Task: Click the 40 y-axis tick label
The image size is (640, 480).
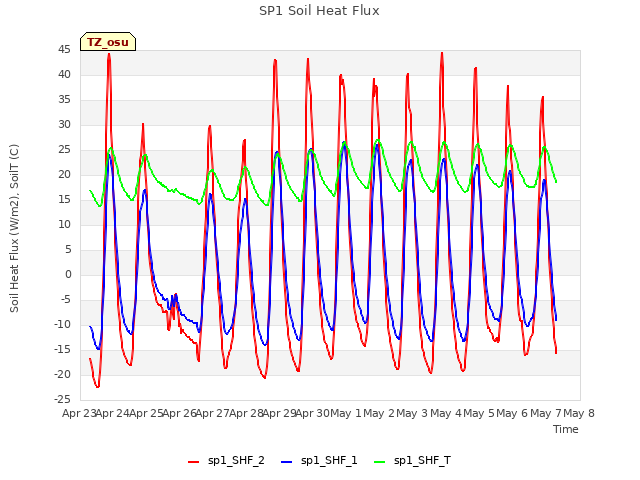Action: 64,75
